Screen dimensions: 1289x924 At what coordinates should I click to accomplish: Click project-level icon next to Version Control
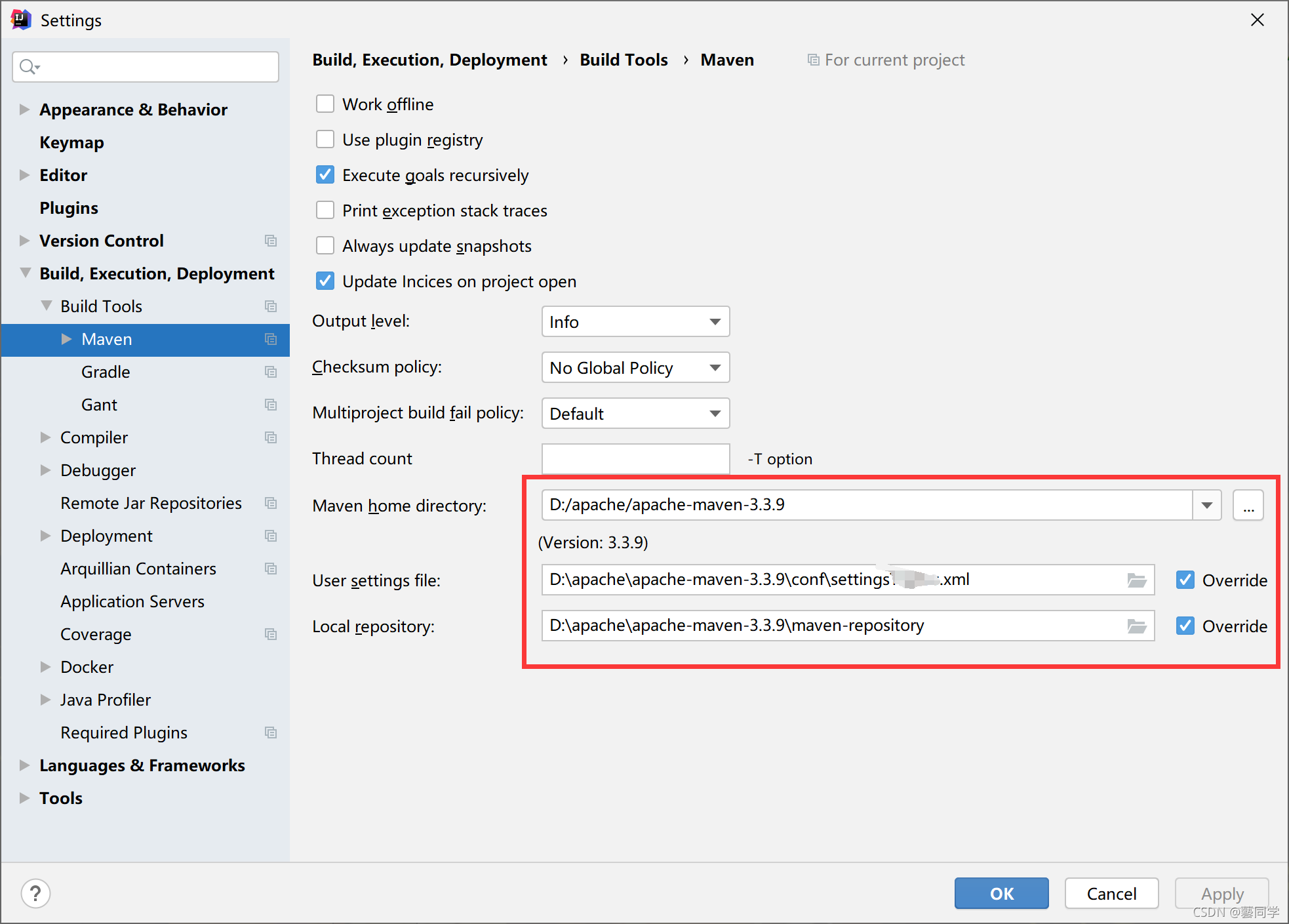pyautogui.click(x=271, y=241)
